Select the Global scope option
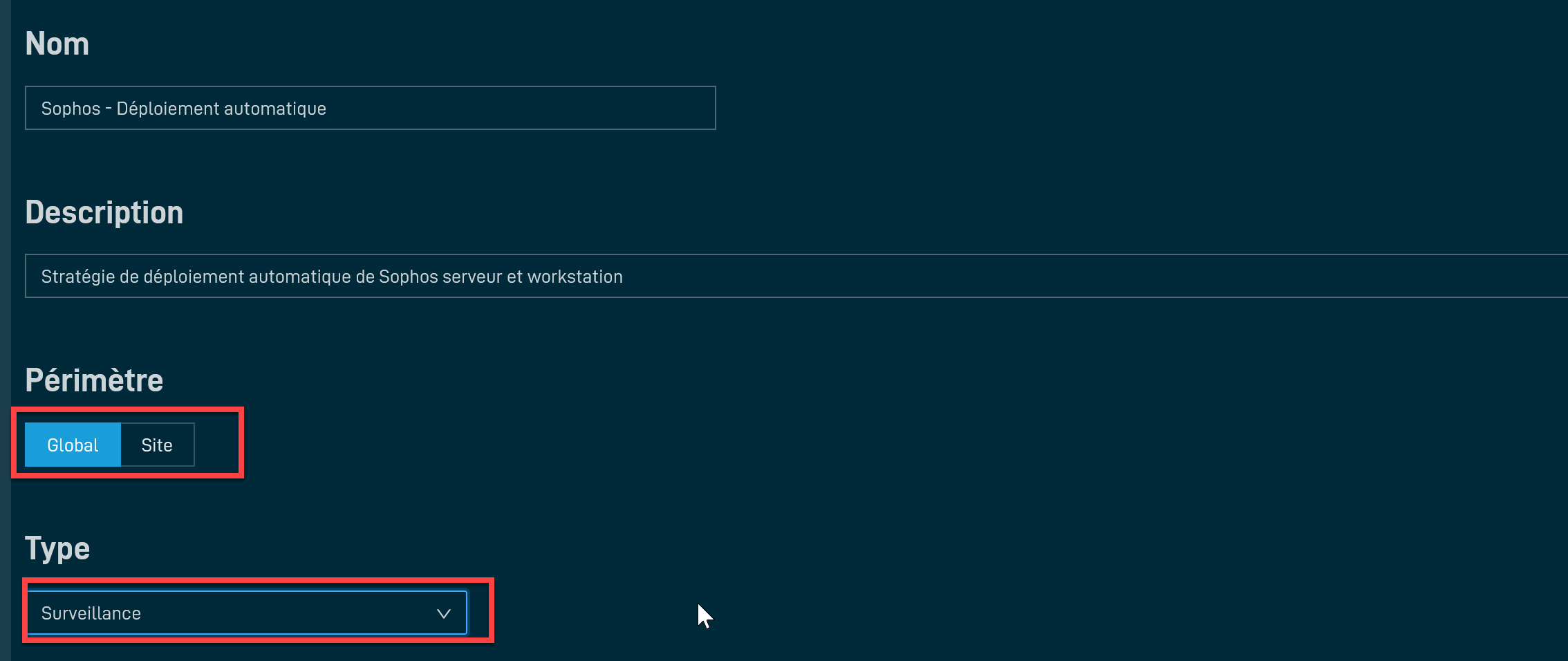This screenshot has height=661, width=1568. 73,445
